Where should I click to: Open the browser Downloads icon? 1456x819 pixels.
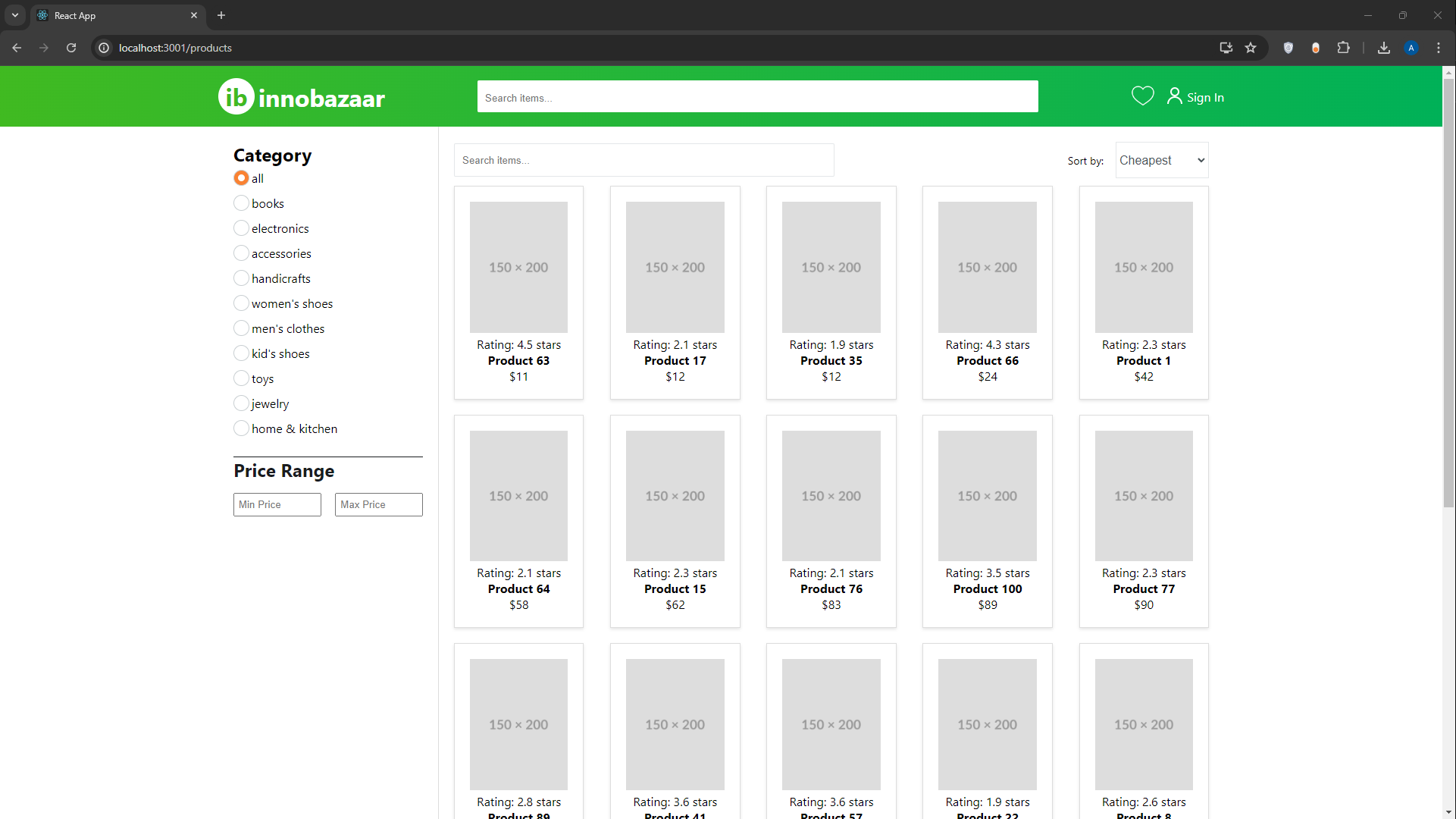pos(1383,48)
